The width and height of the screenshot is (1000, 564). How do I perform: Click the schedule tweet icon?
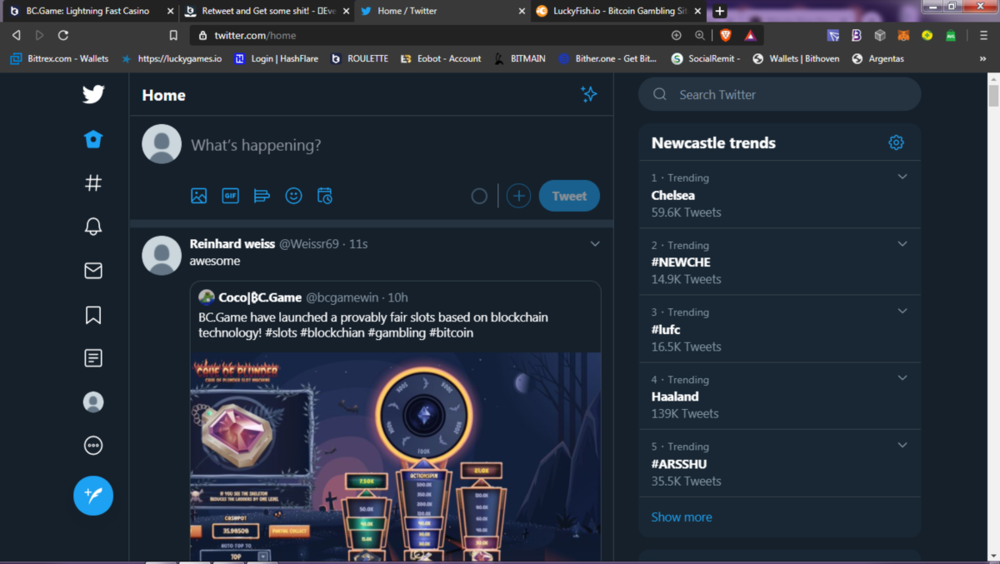point(325,196)
